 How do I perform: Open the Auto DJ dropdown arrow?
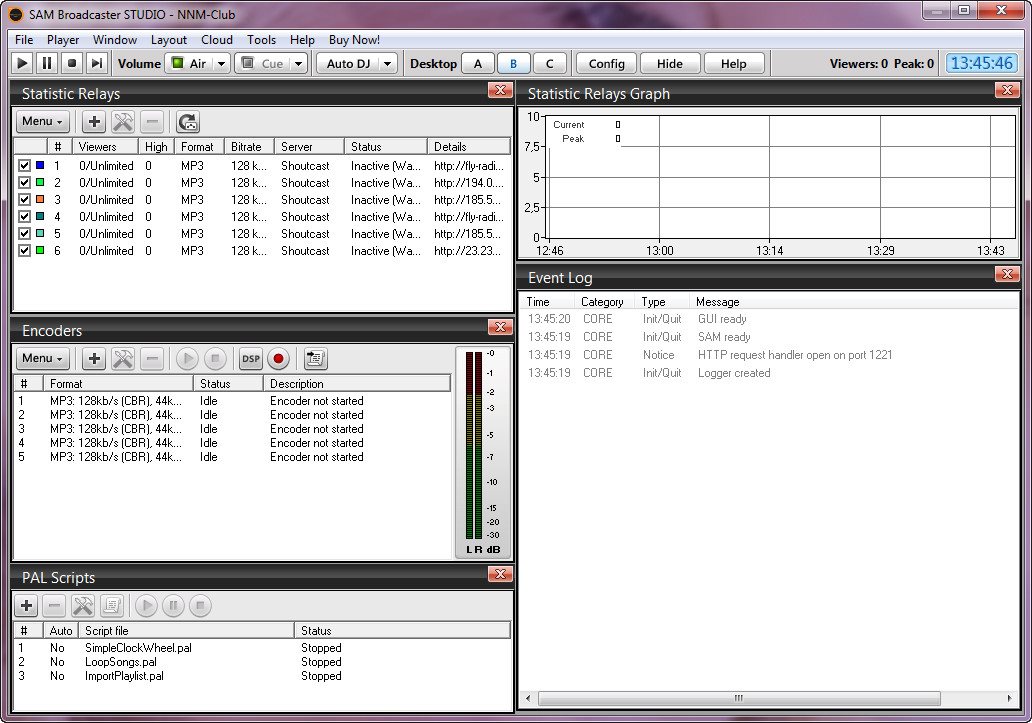coord(387,64)
